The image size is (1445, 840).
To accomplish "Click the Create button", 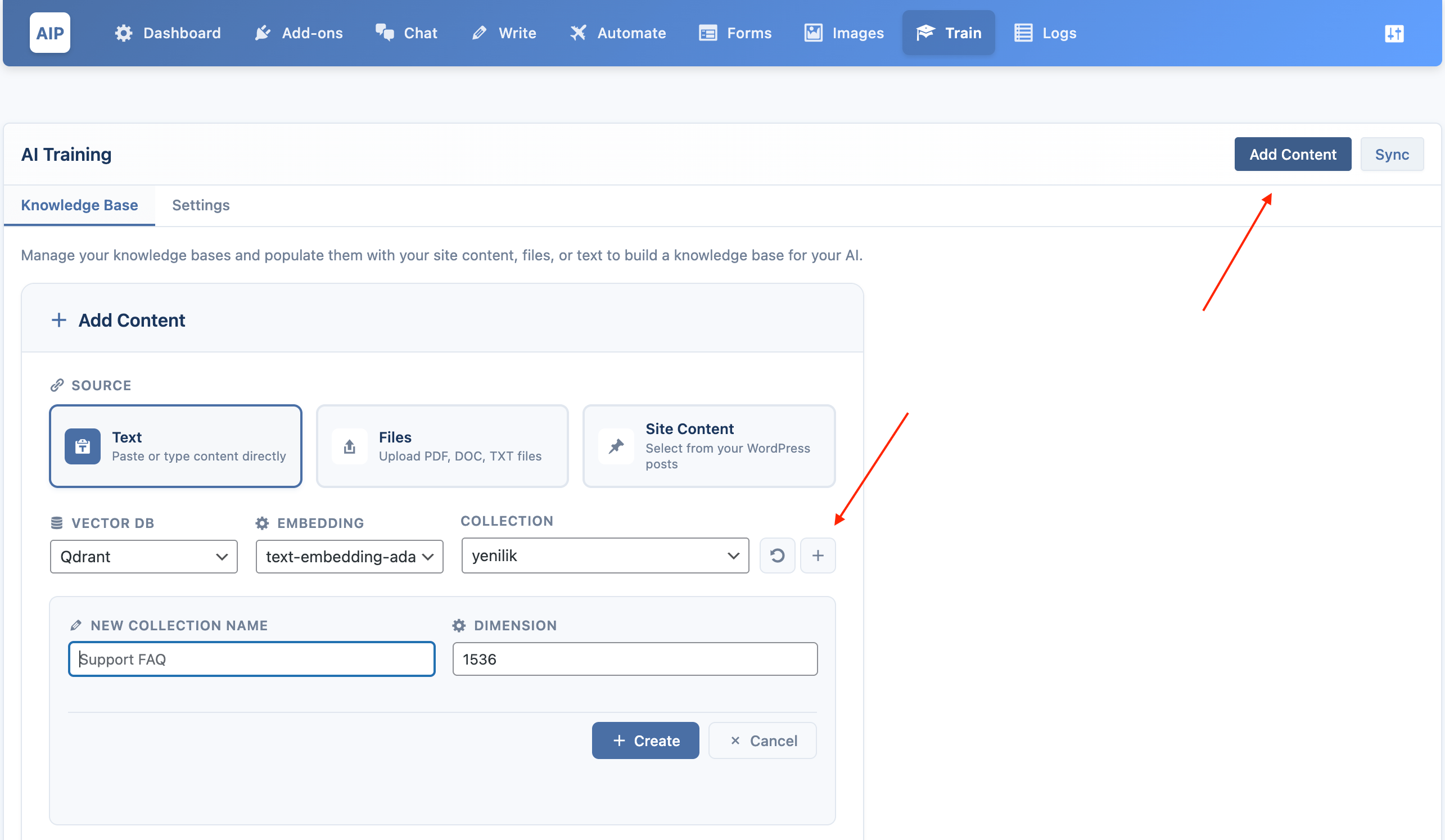I will [x=645, y=740].
